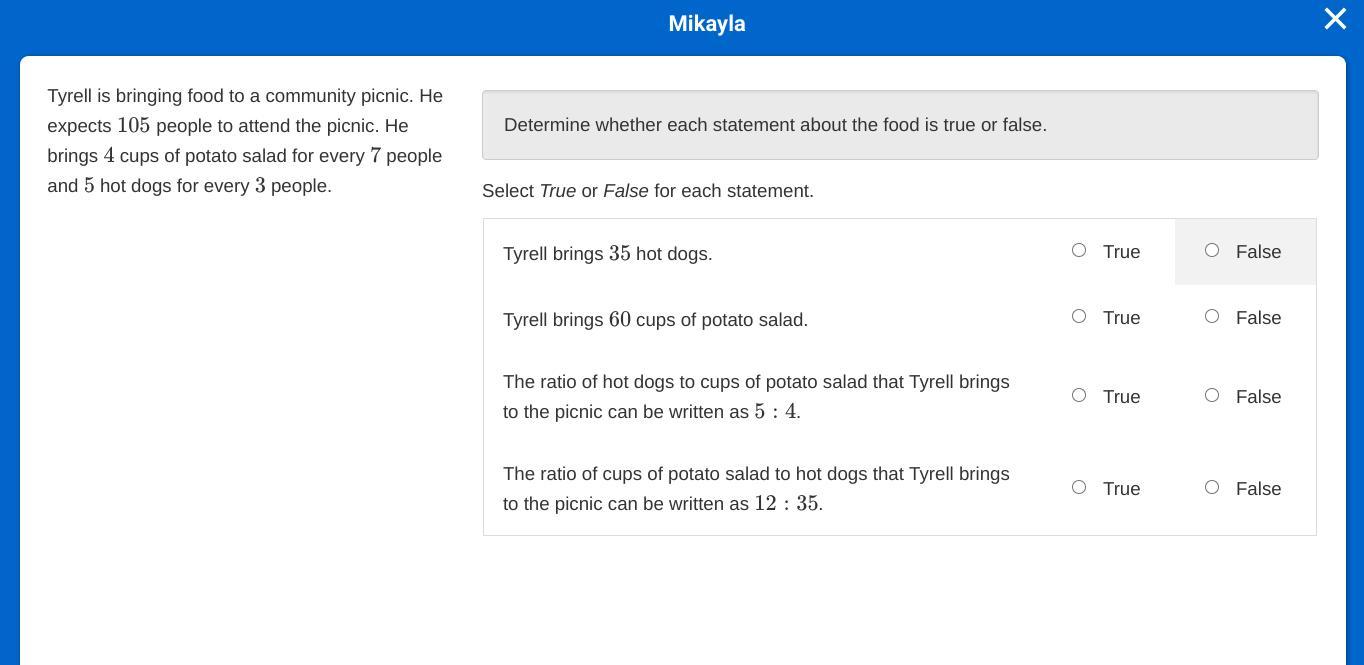Image resolution: width=1364 pixels, height=665 pixels.
Task: Choose False for the 5 : 4 ratio statement
Action: [x=1212, y=395]
